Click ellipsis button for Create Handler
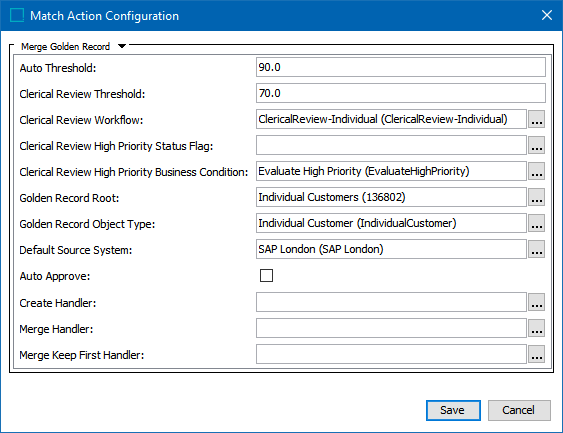This screenshot has height=433, width=563. 536,302
